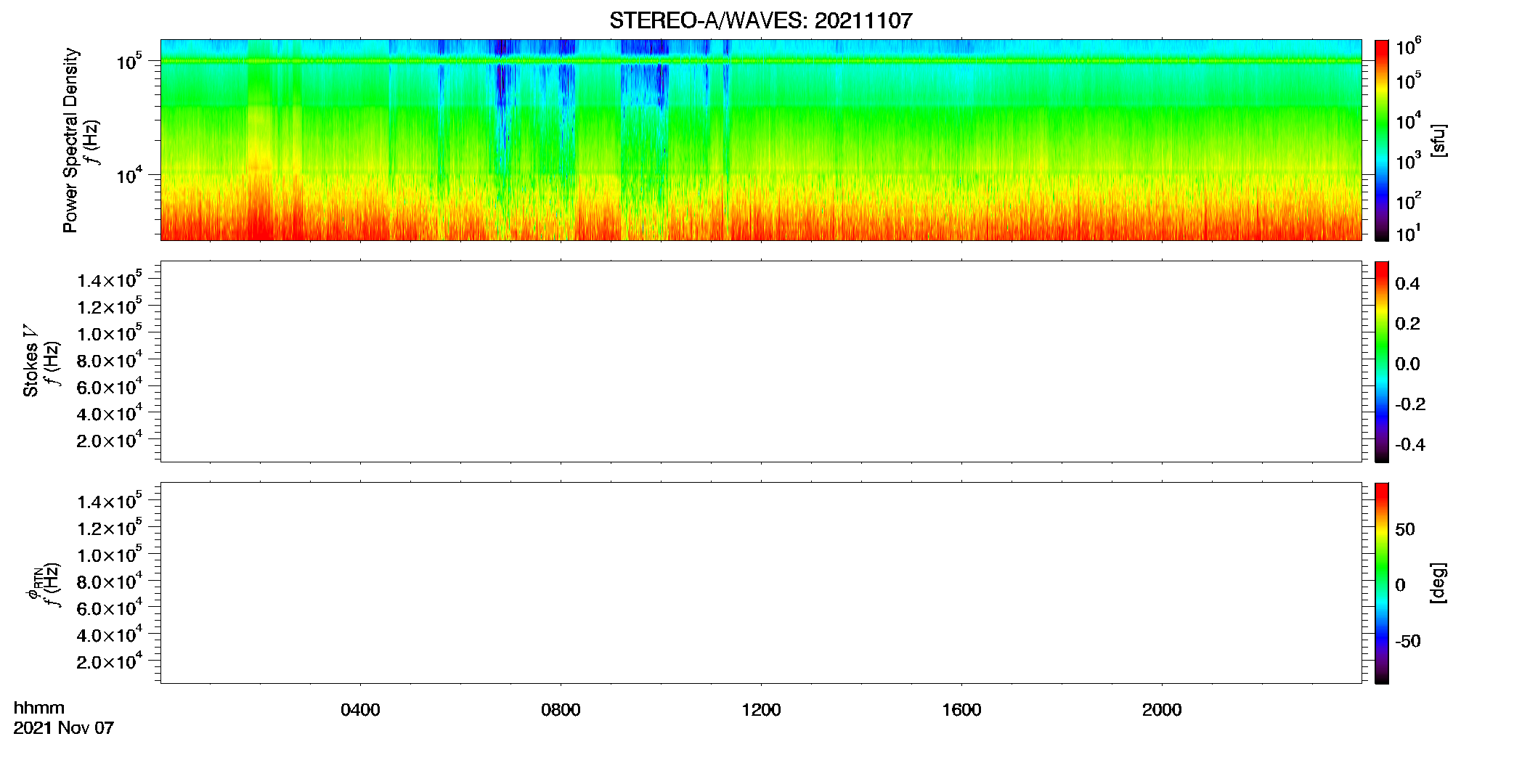Click the 2021 Nov 07 date label
This screenshot has height=784, width=1522.
(64, 728)
